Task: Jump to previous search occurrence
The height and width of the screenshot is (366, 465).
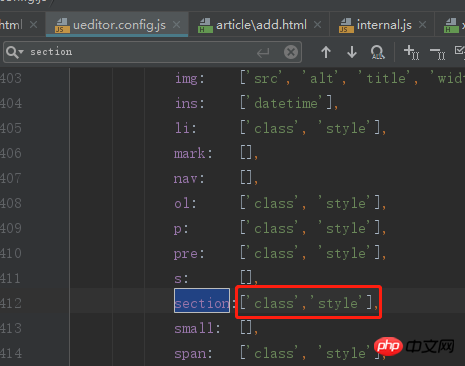Action: pyautogui.click(x=326, y=52)
